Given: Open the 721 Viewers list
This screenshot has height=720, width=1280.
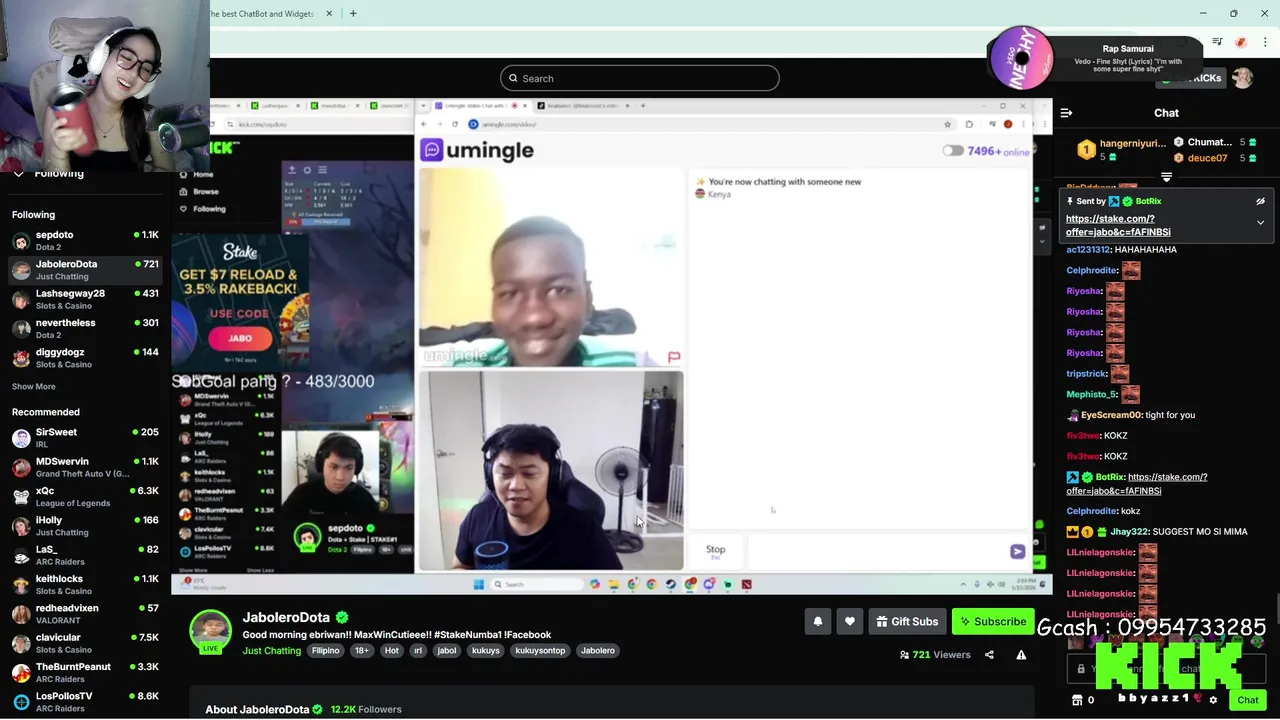Looking at the screenshot, I should click(935, 655).
